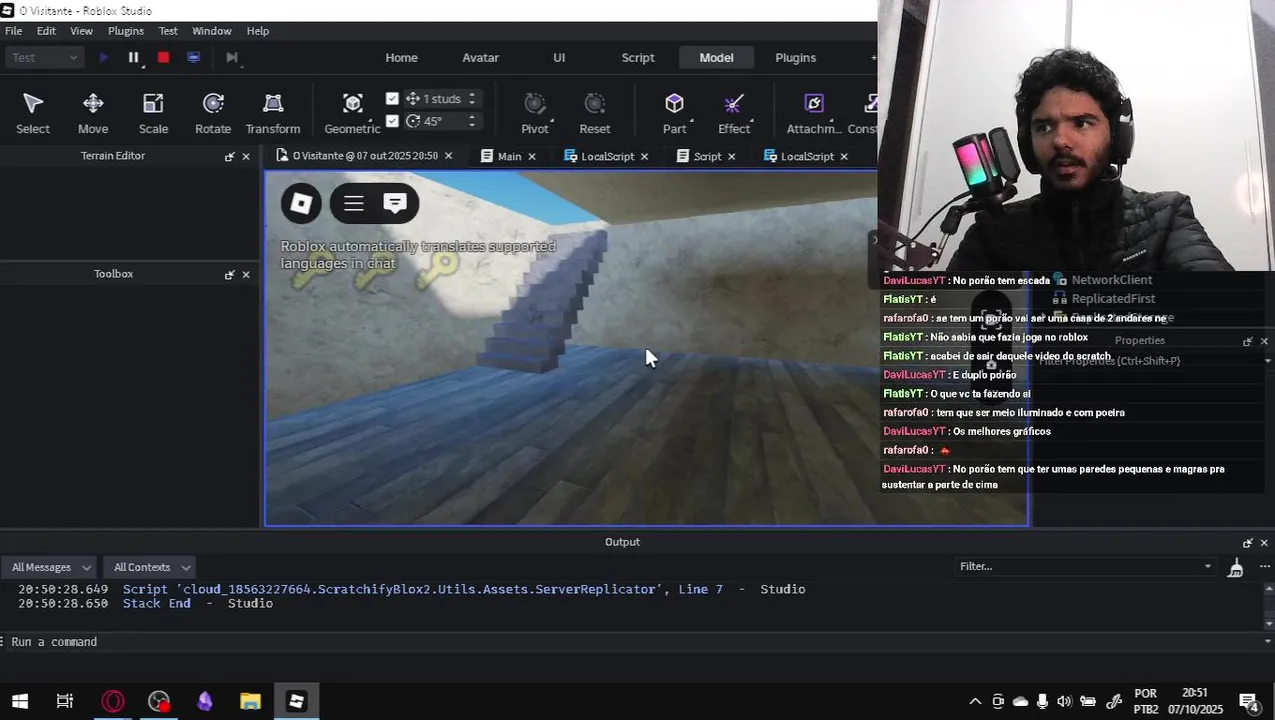Select the Select tool in the ribbon
This screenshot has height=720, width=1275.
click(x=32, y=113)
